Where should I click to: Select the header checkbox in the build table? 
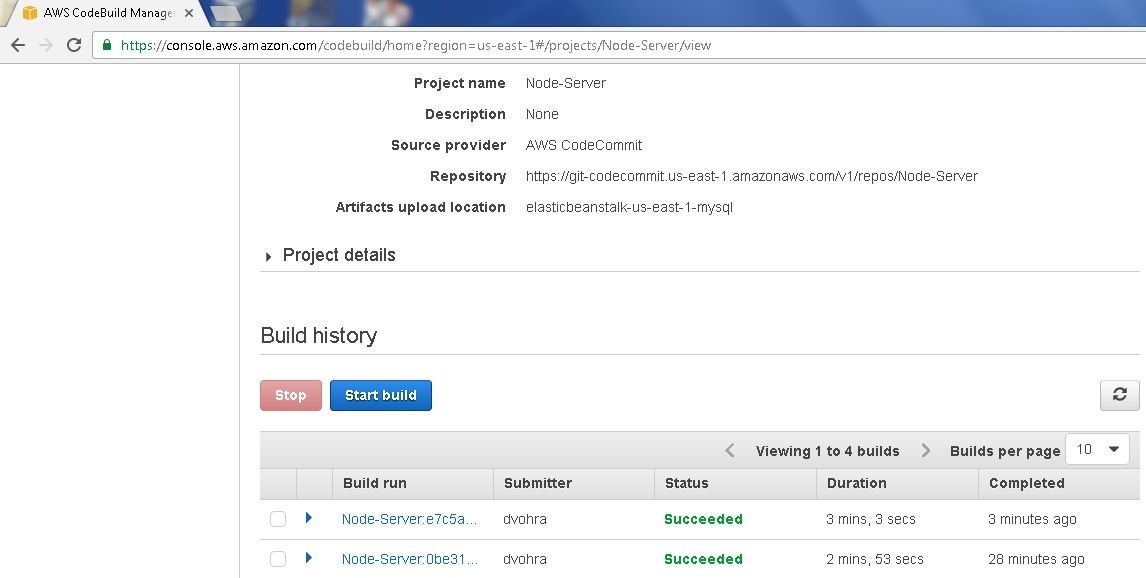click(x=278, y=484)
